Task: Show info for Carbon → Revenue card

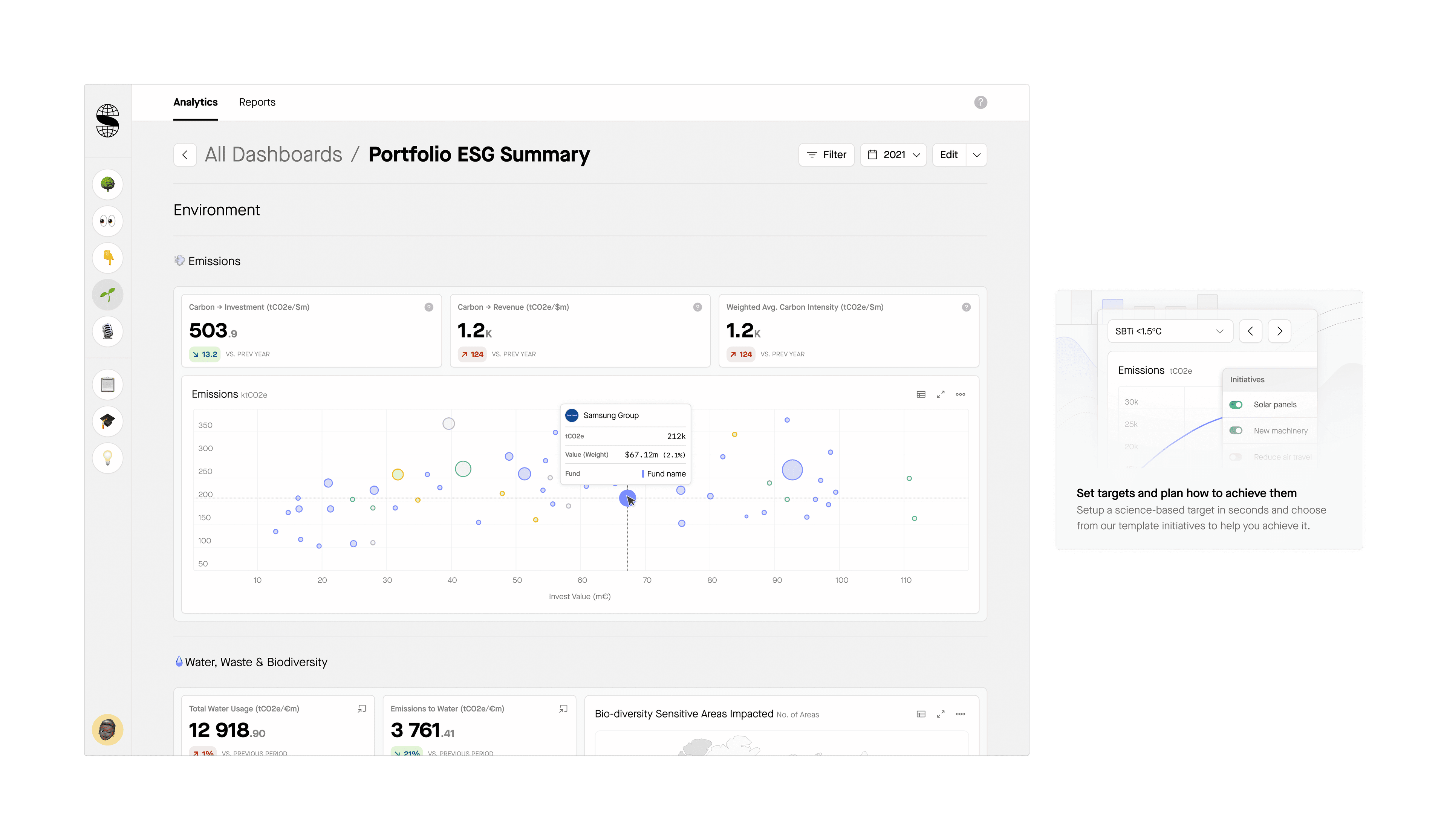Action: (697, 307)
